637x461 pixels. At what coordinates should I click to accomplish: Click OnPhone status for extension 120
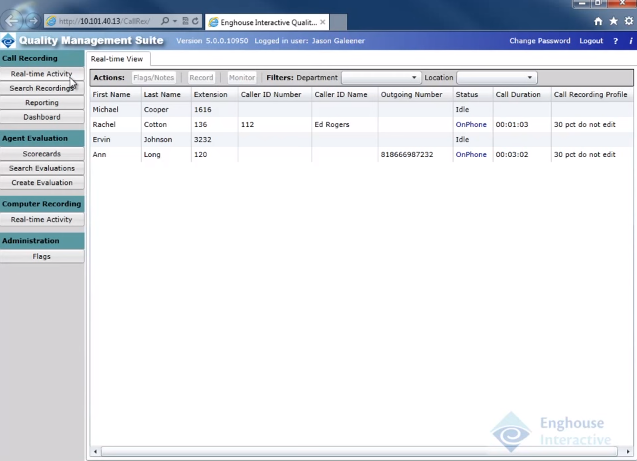pos(471,154)
